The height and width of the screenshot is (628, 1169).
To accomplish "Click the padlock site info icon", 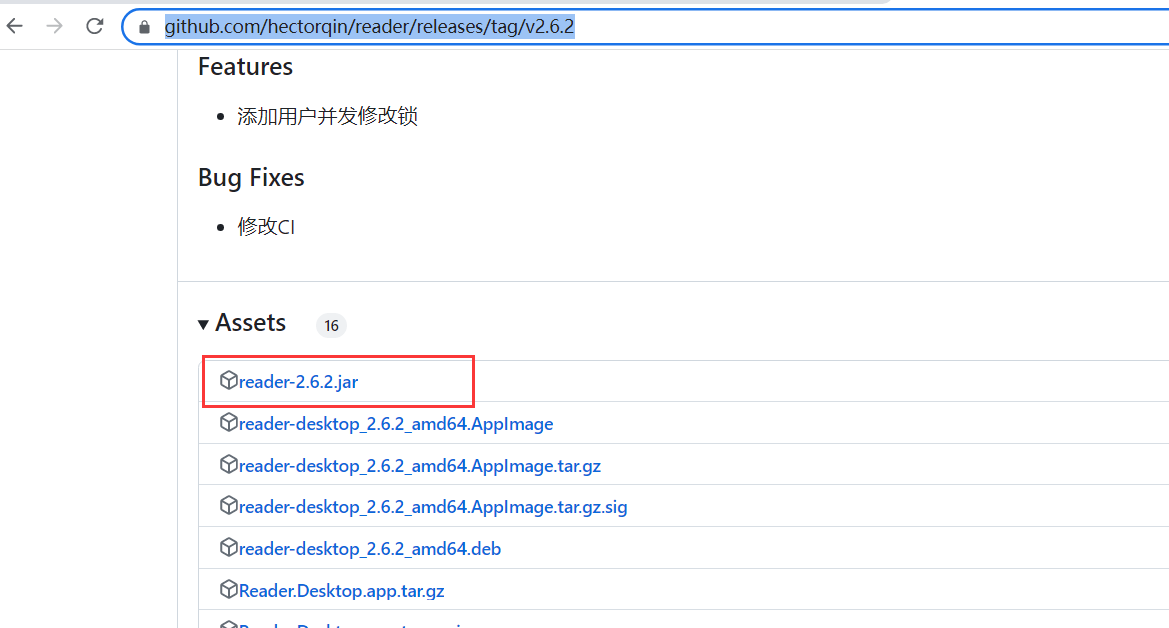I will pyautogui.click(x=145, y=27).
